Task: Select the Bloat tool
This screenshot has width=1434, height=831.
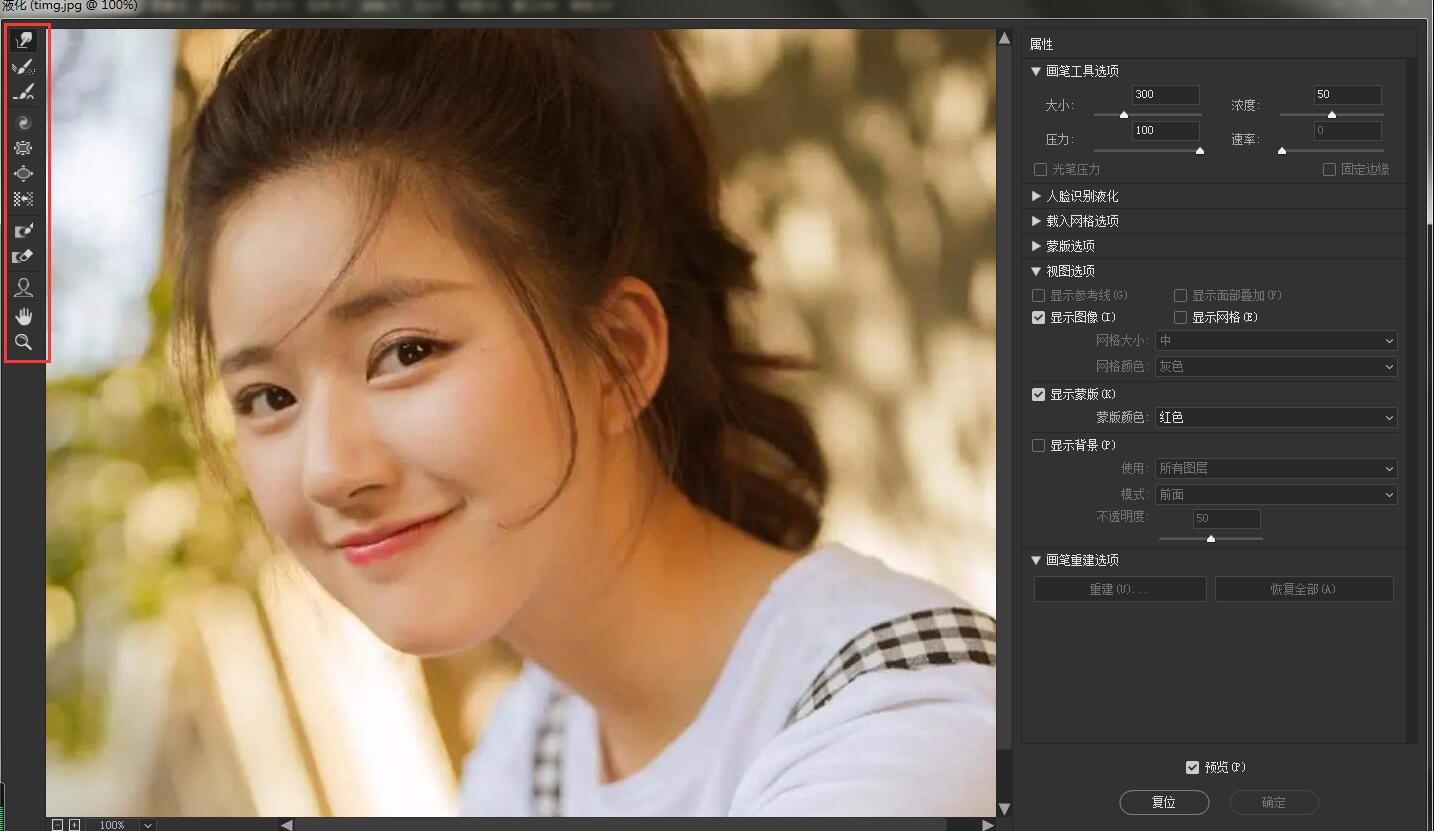Action: (25, 173)
